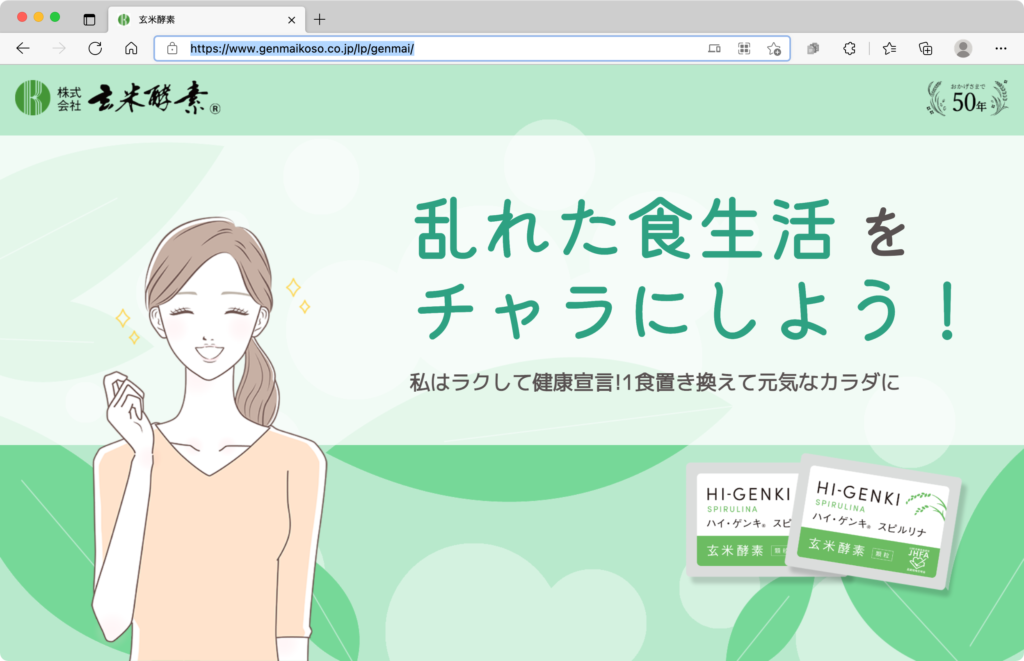Go to the browser home page

131,48
